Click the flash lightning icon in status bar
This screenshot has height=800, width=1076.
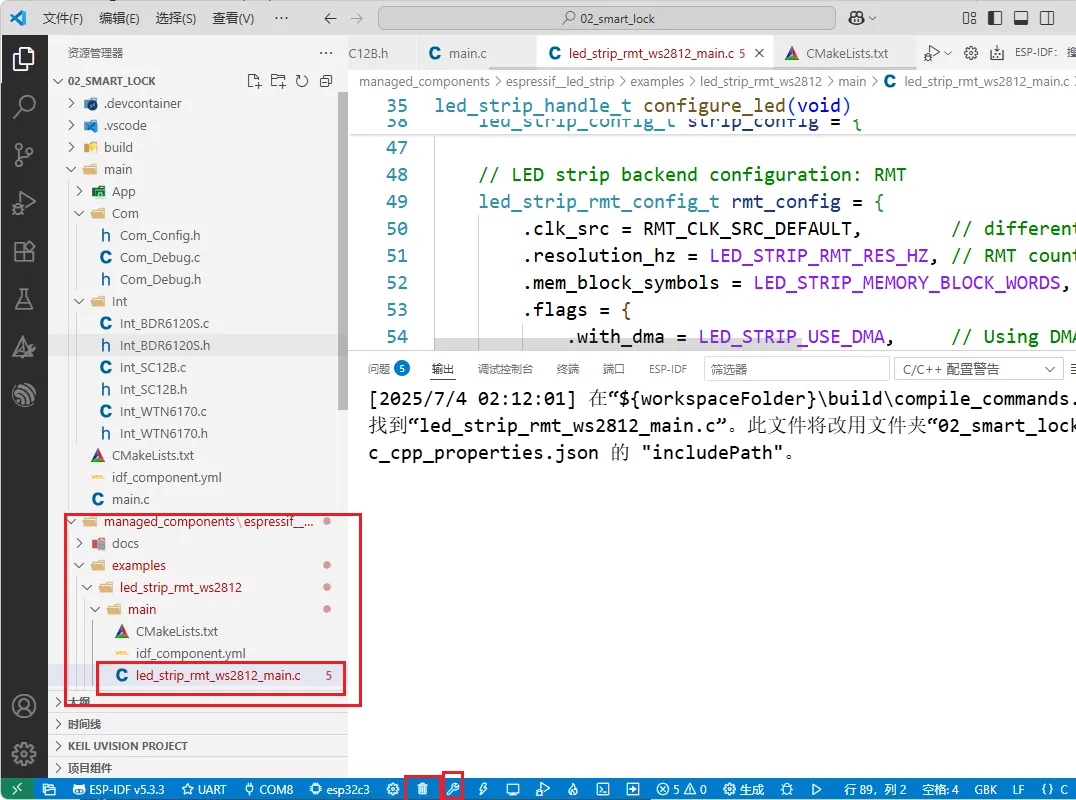coord(483,789)
